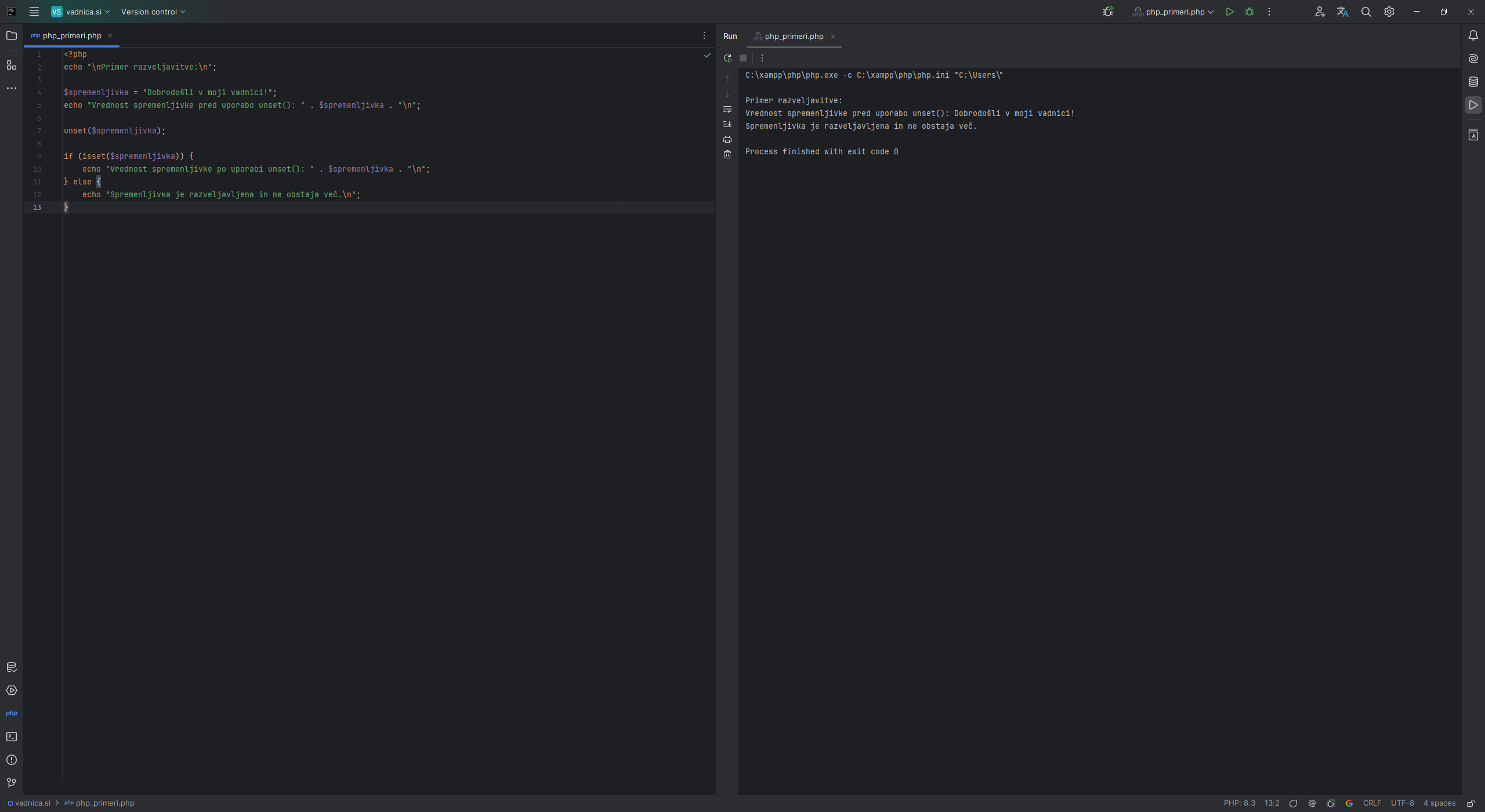The image size is (1485, 812).
Task: Rerun php_primeri.php in Run panel
Action: pos(727,58)
